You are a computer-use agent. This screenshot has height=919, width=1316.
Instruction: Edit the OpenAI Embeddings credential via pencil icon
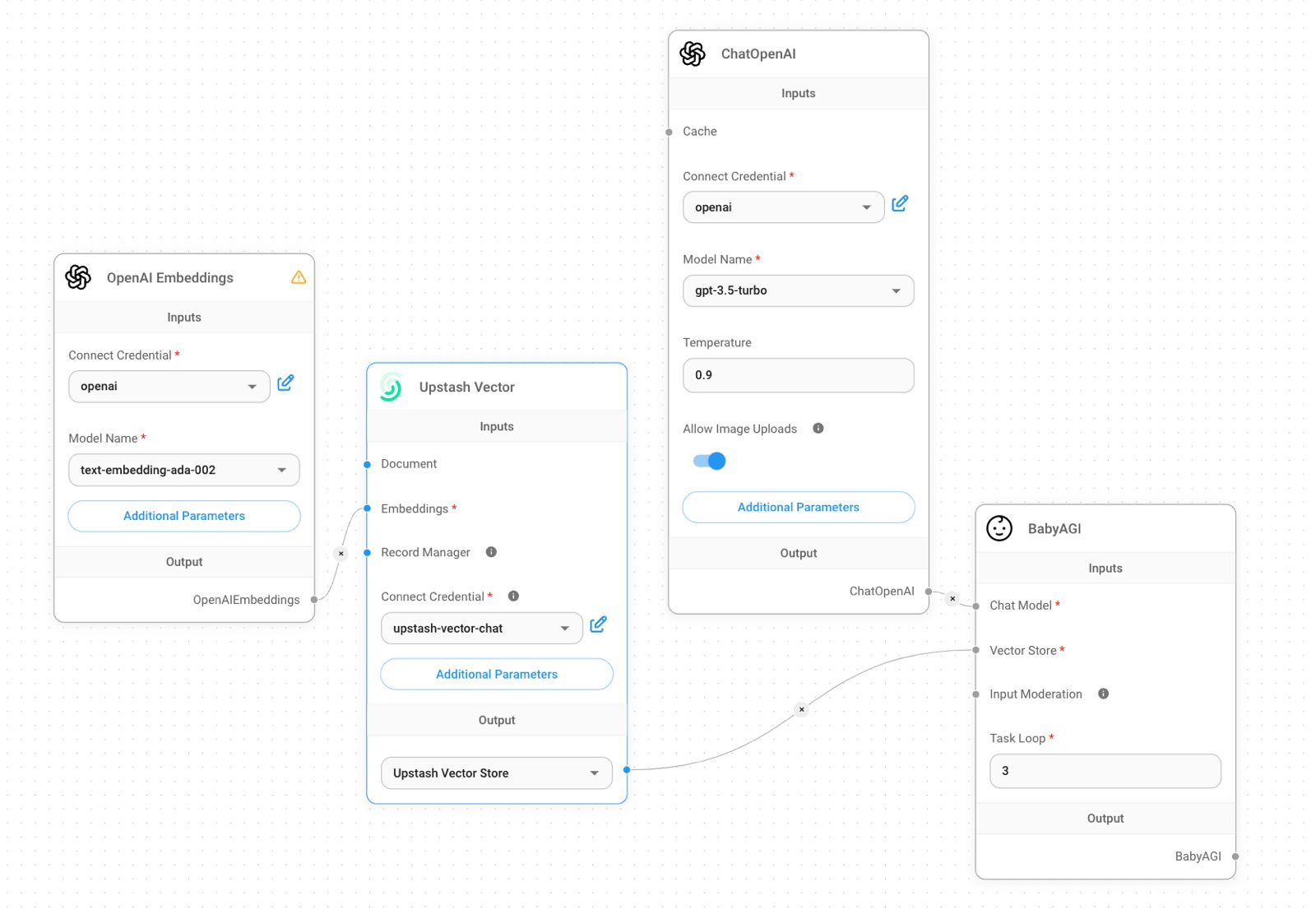click(285, 383)
